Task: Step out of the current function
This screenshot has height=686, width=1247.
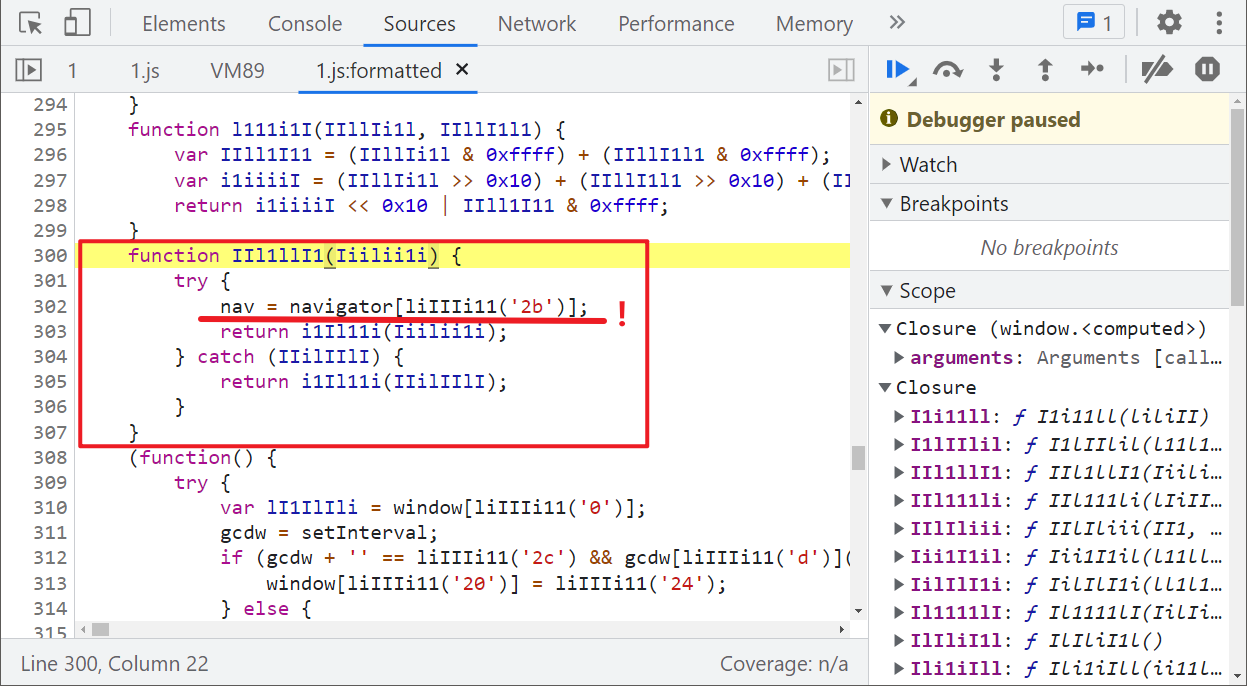Action: coord(1045,70)
